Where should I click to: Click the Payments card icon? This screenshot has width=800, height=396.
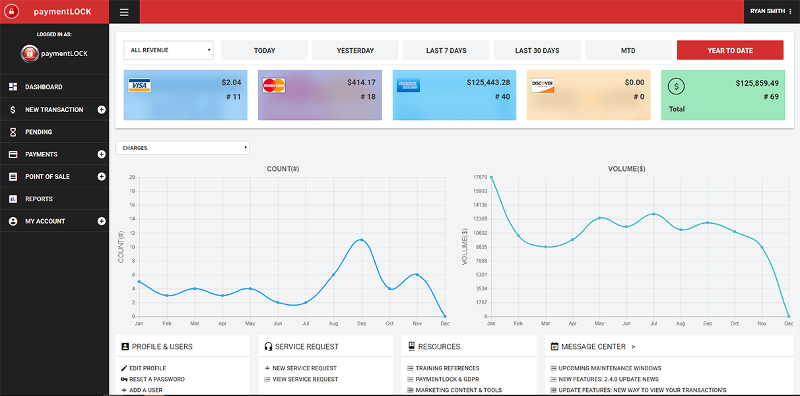click(x=13, y=154)
